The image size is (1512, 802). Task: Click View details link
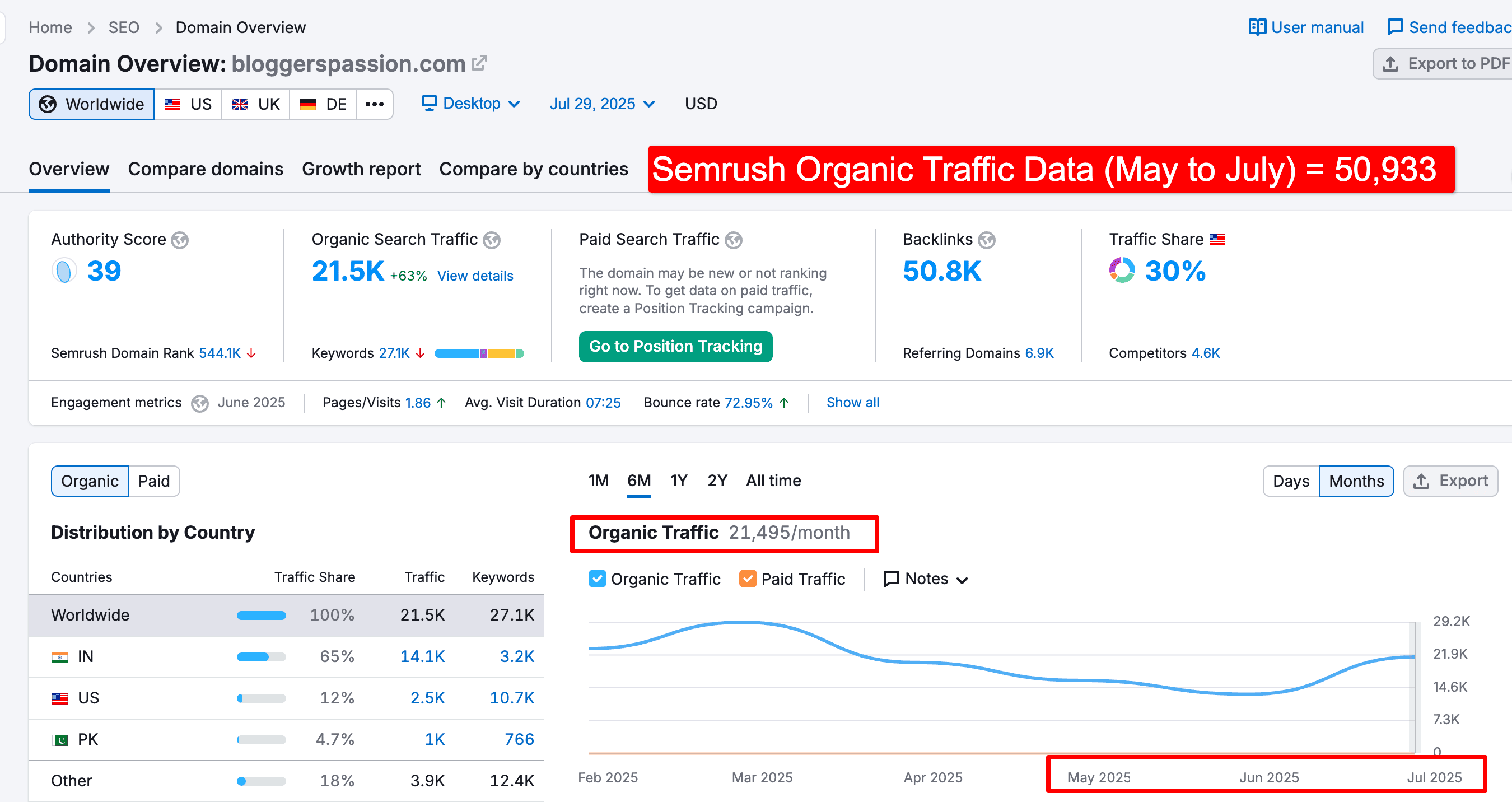pyautogui.click(x=475, y=276)
